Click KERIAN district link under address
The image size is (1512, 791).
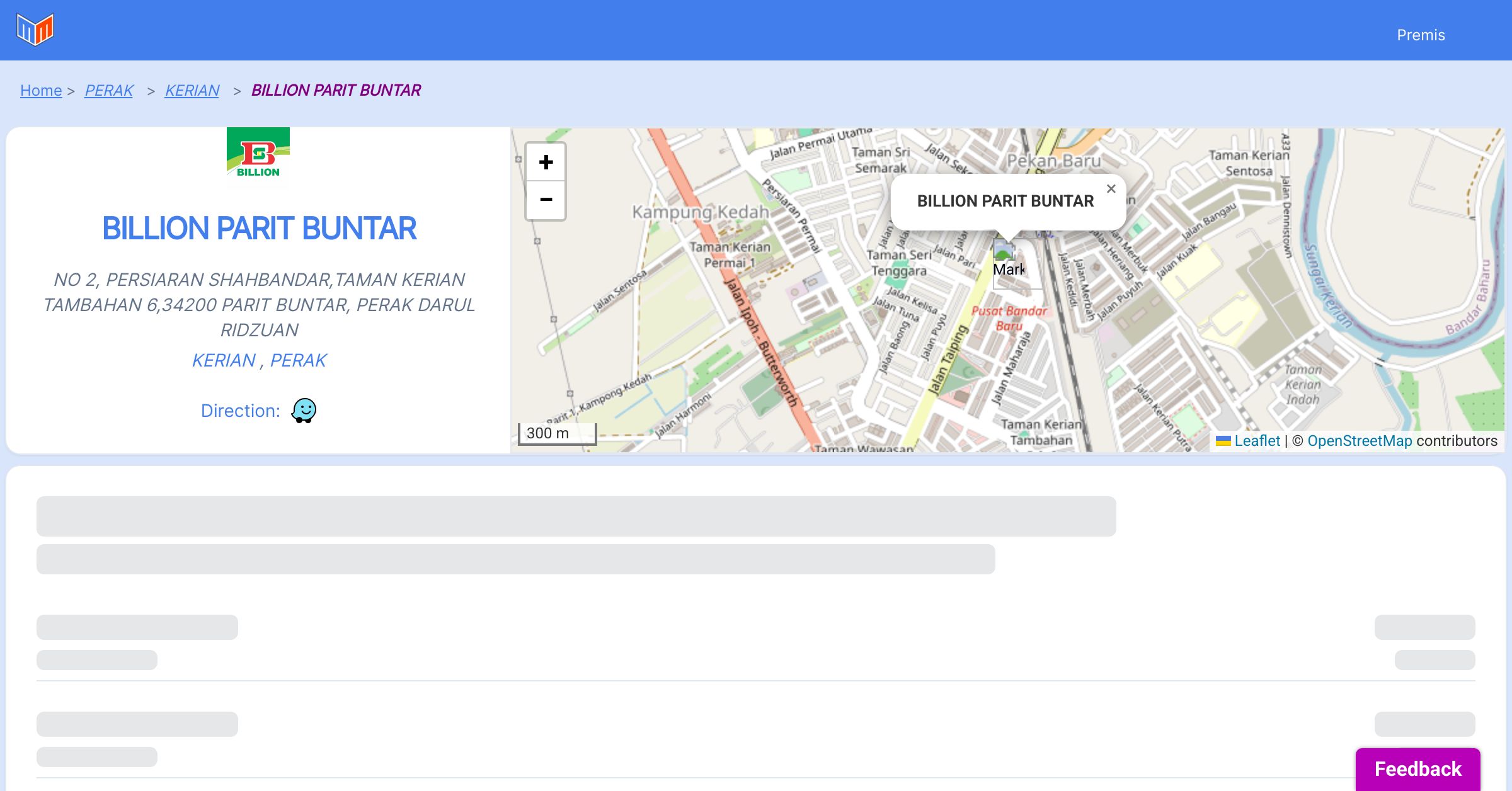click(224, 360)
